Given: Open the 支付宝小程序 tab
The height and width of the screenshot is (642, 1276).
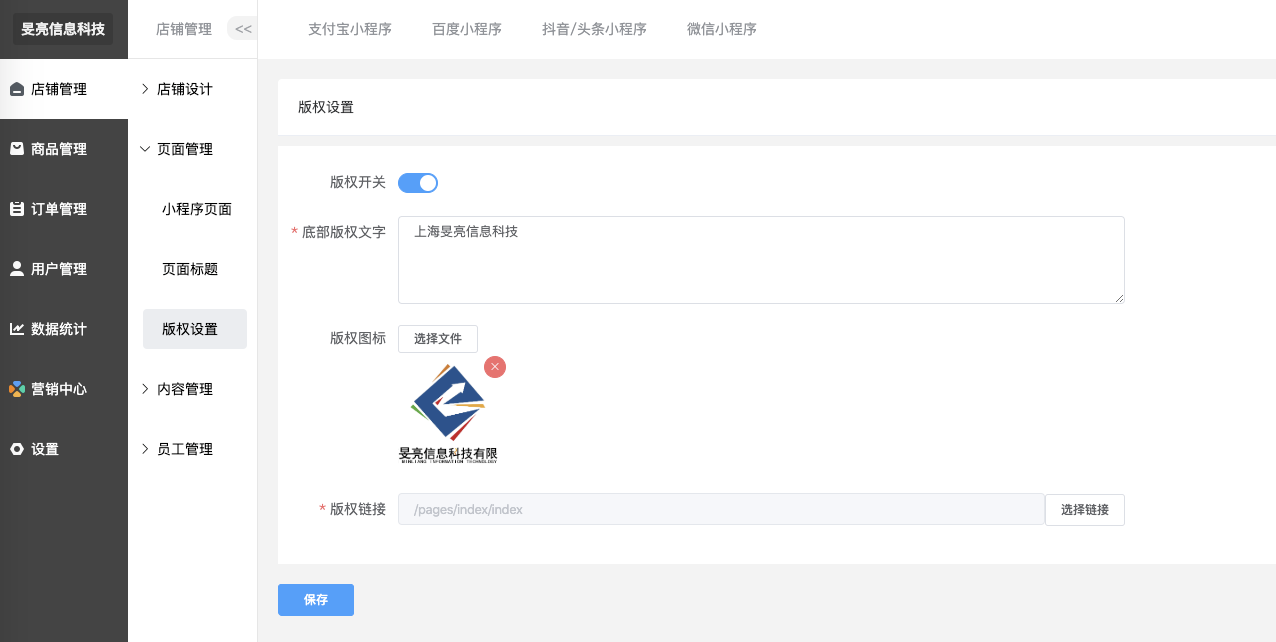Looking at the screenshot, I should 350,29.
